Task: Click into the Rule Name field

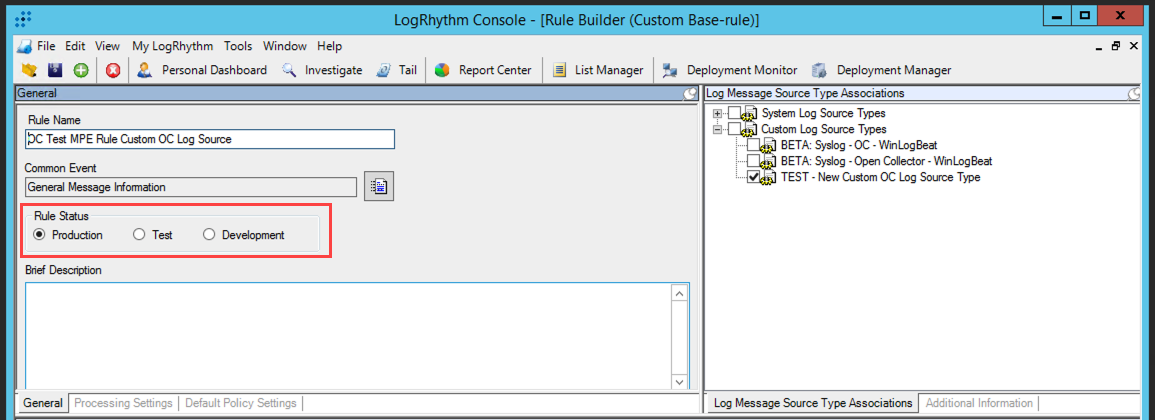Action: pos(211,139)
